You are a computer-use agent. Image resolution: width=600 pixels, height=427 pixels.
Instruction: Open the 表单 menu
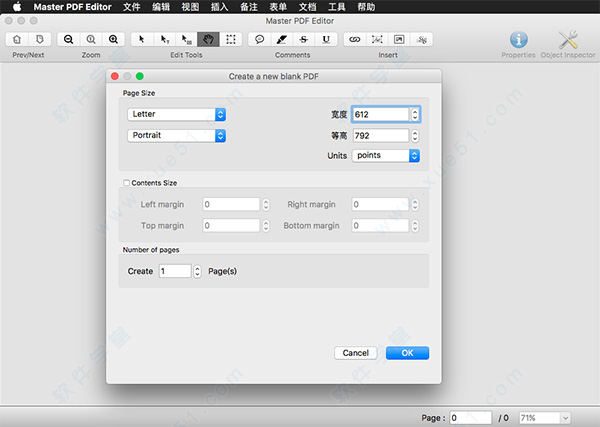pyautogui.click(x=278, y=7)
